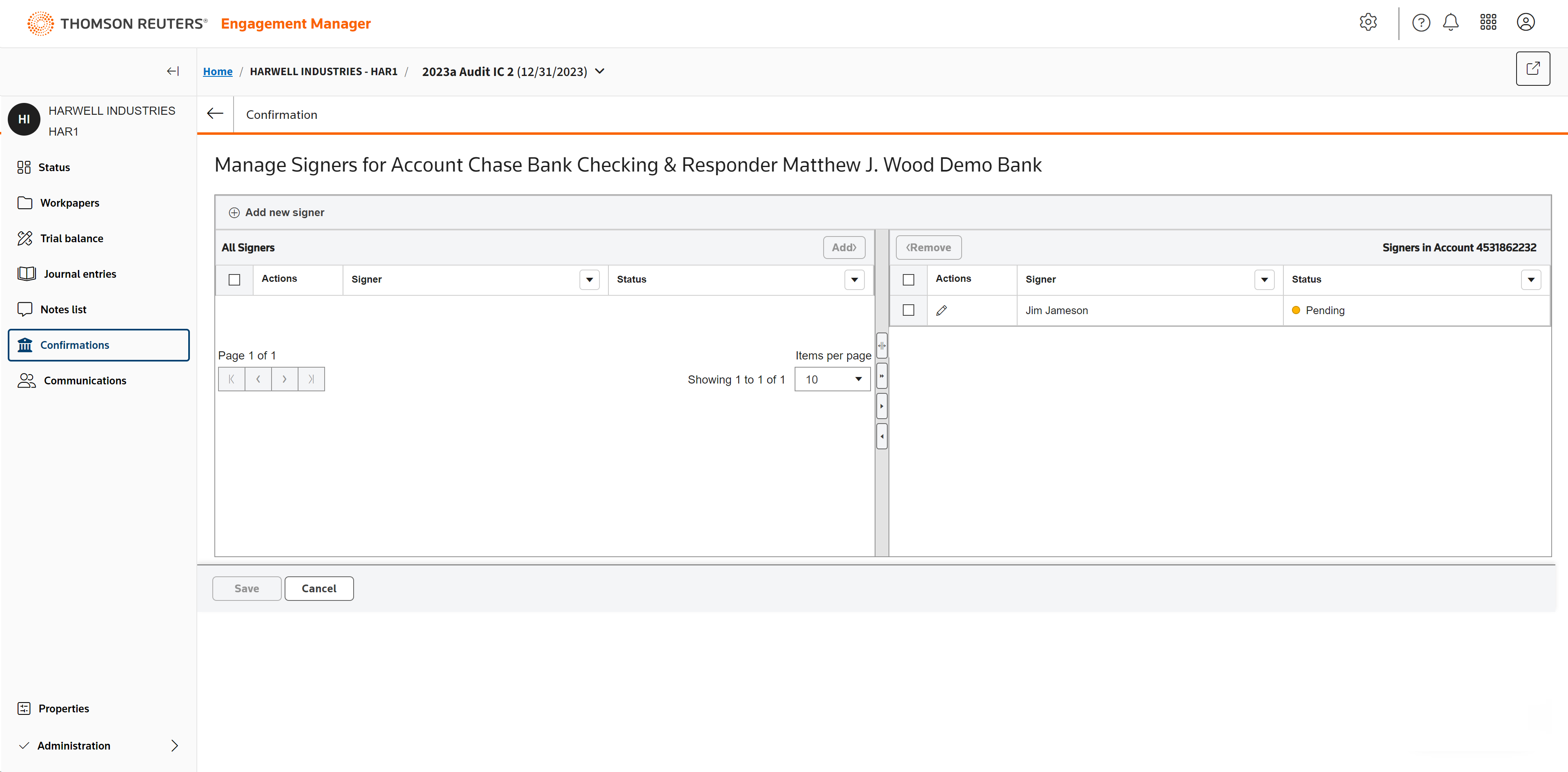Click the splitter handle between signer panels
1568x772 pixels.
click(882, 345)
